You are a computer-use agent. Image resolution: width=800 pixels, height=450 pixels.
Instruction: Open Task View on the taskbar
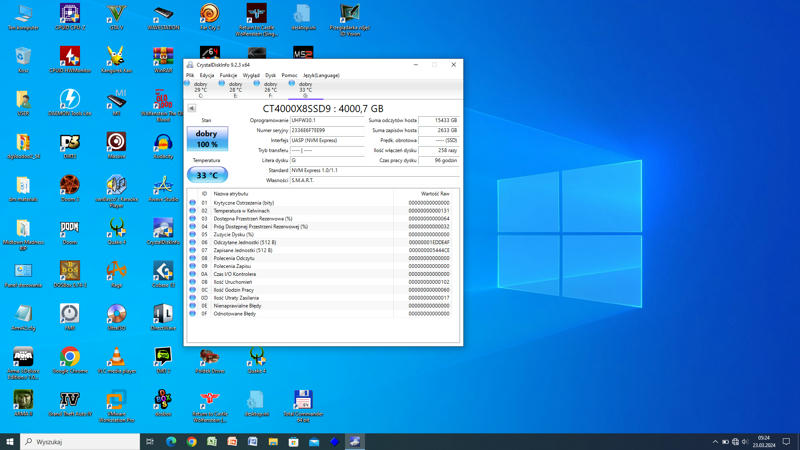coord(150,442)
